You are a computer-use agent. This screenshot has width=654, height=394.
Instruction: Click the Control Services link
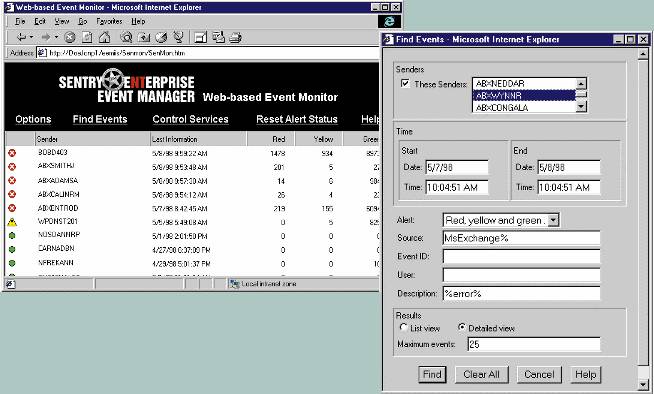point(190,119)
